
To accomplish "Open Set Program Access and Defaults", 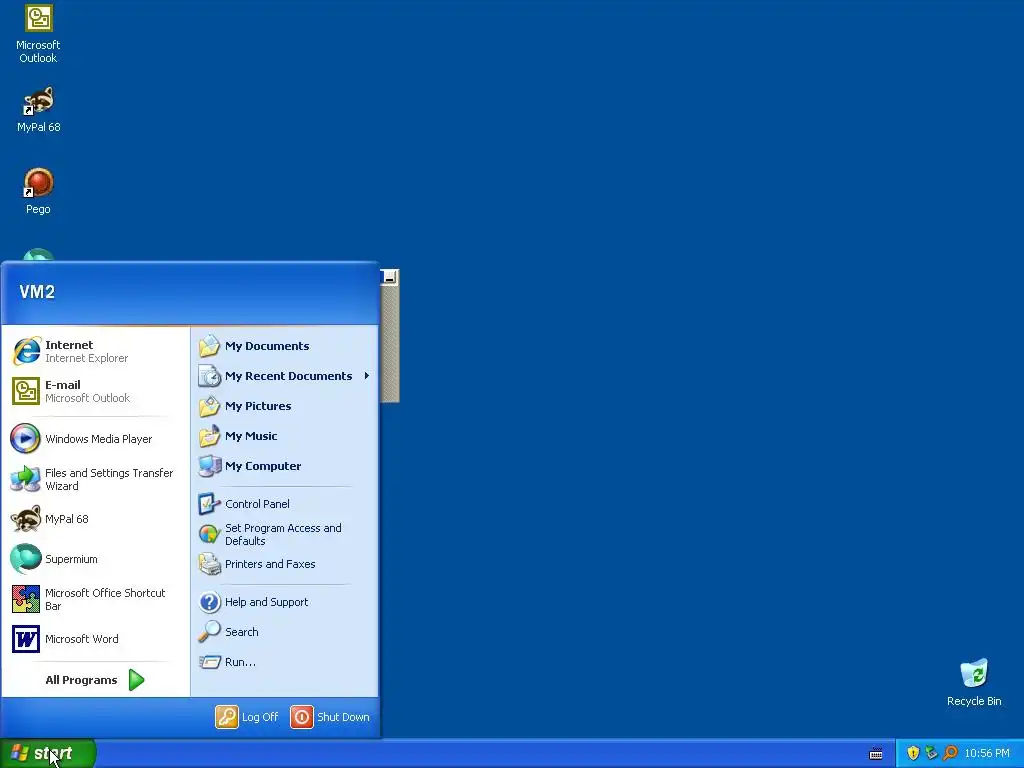I will pyautogui.click(x=284, y=534).
